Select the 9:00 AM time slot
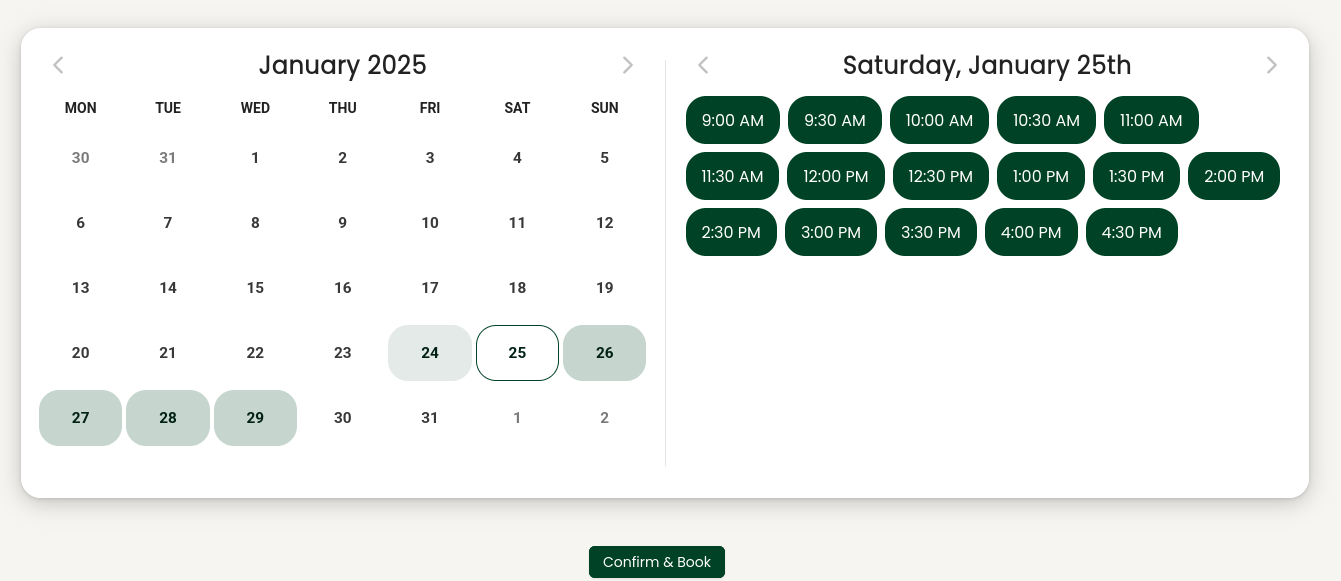Image resolution: width=1341 pixels, height=581 pixels. (x=732, y=120)
